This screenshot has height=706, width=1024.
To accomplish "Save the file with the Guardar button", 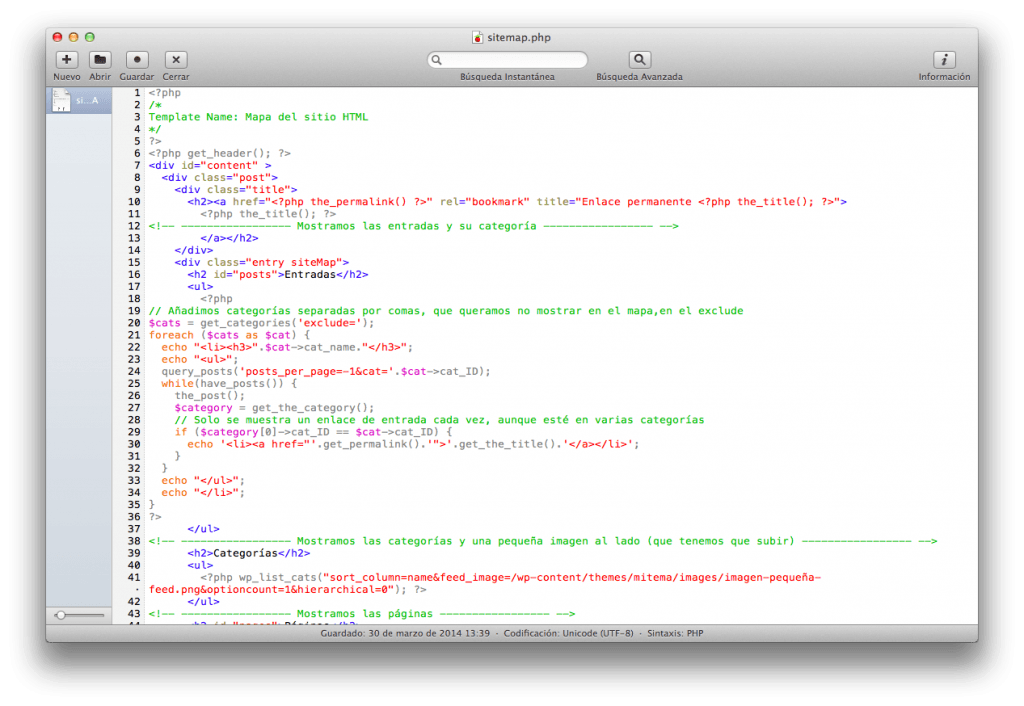I will coord(137,59).
